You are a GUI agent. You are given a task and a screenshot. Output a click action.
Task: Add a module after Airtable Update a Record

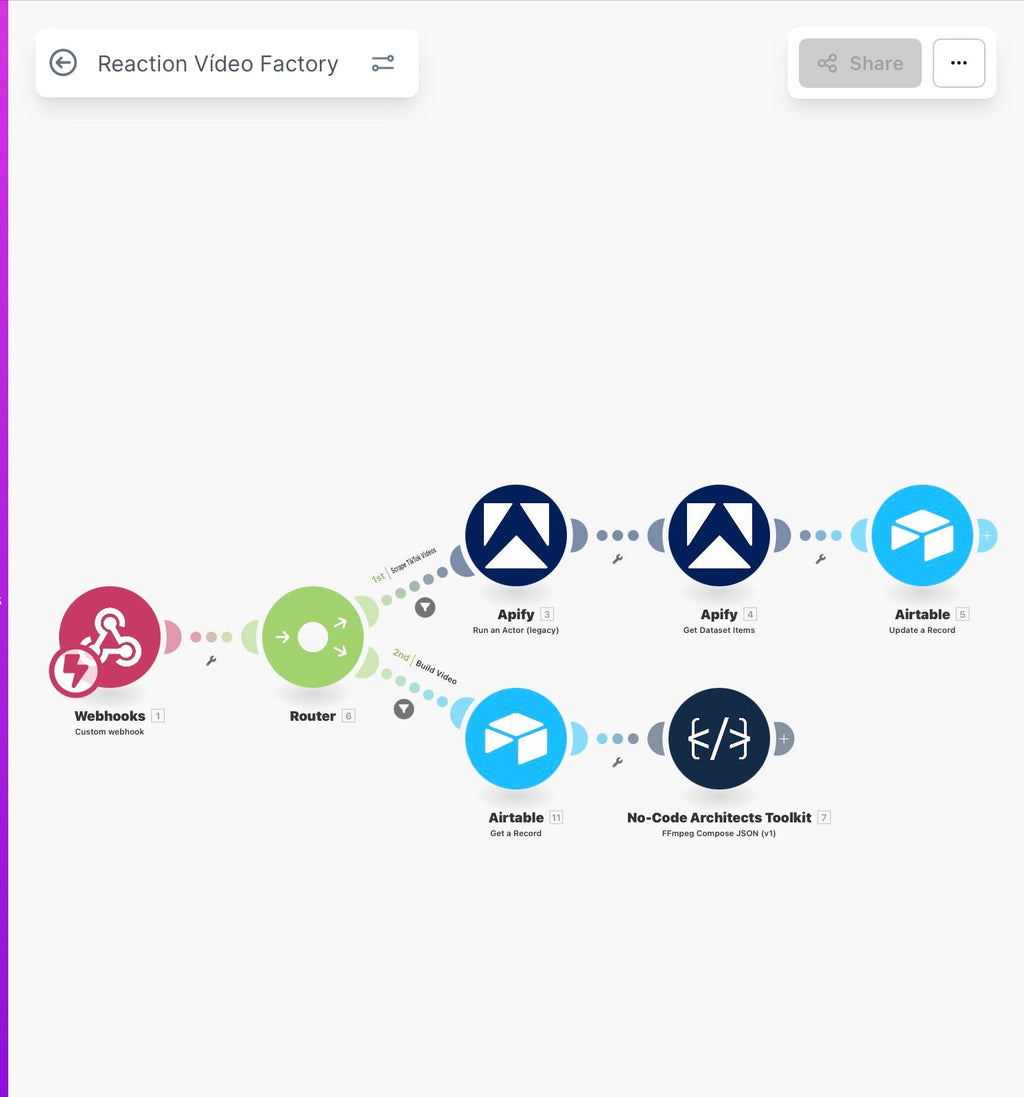click(987, 535)
